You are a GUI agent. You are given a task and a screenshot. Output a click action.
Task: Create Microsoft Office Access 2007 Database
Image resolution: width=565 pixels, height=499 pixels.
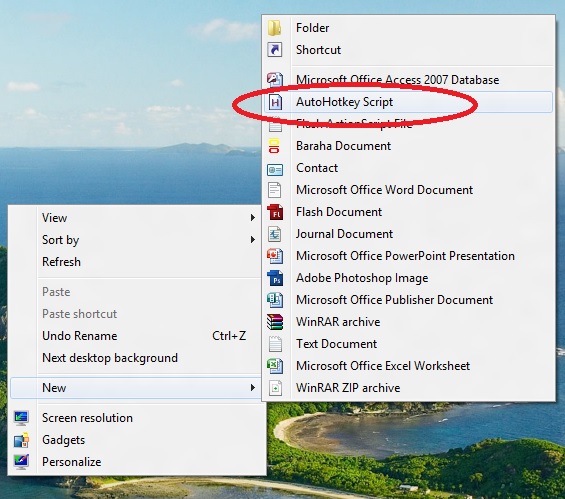[409, 80]
